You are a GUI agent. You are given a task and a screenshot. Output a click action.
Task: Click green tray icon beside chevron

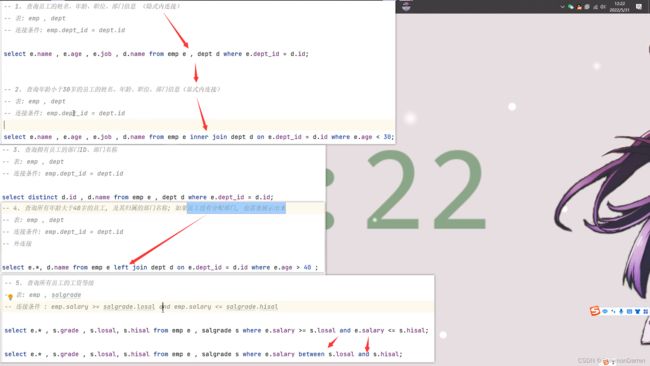click(x=570, y=7)
